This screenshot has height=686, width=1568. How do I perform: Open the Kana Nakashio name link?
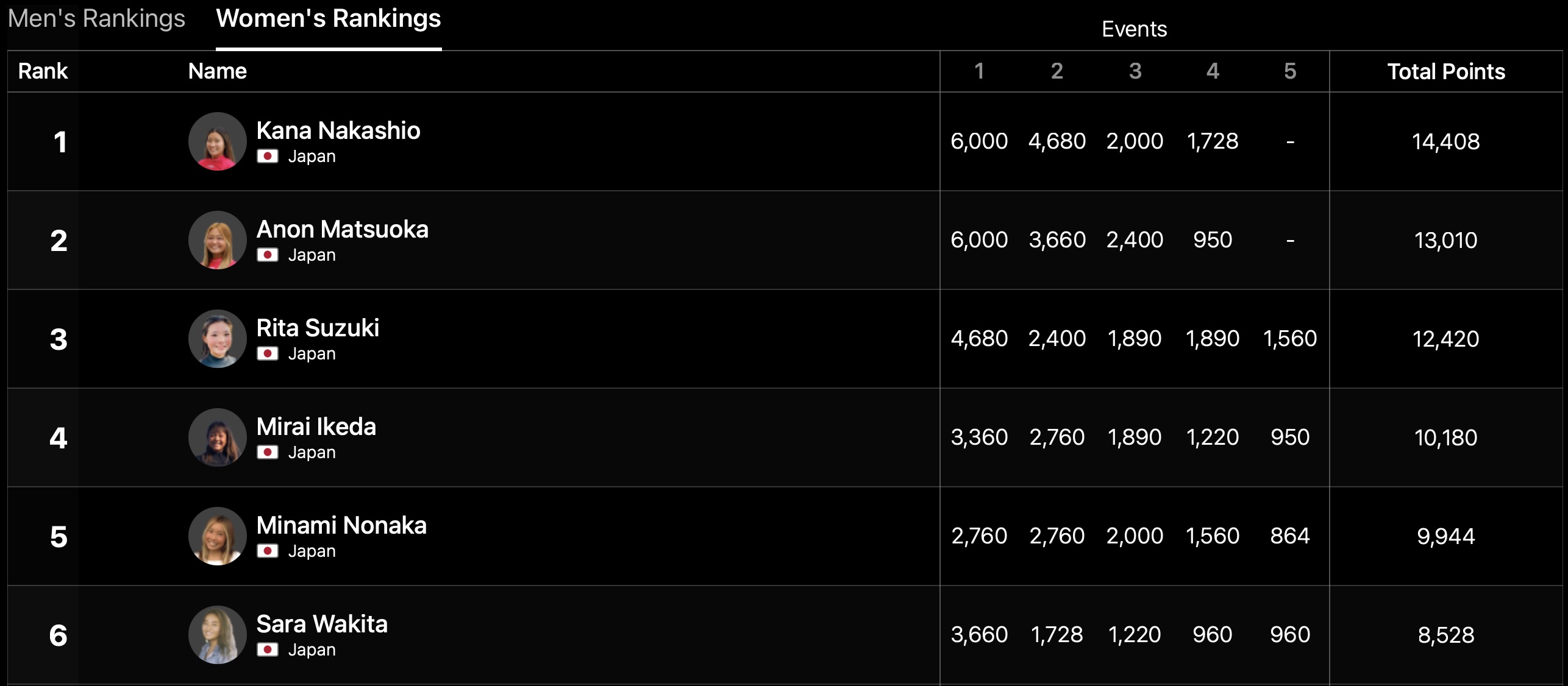click(338, 130)
